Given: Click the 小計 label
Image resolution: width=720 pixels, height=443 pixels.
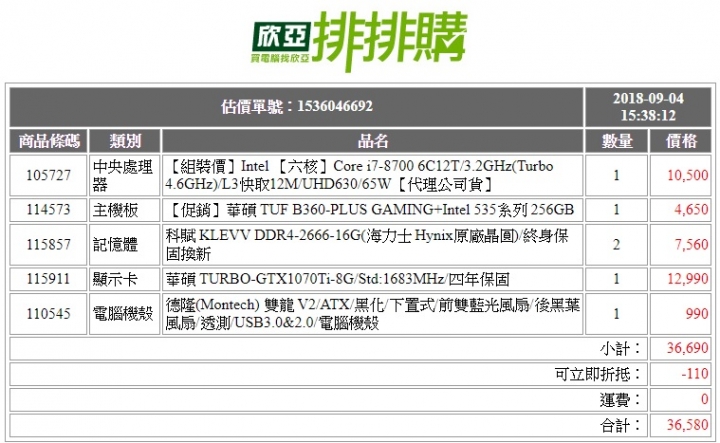Looking at the screenshot, I should (620, 348).
